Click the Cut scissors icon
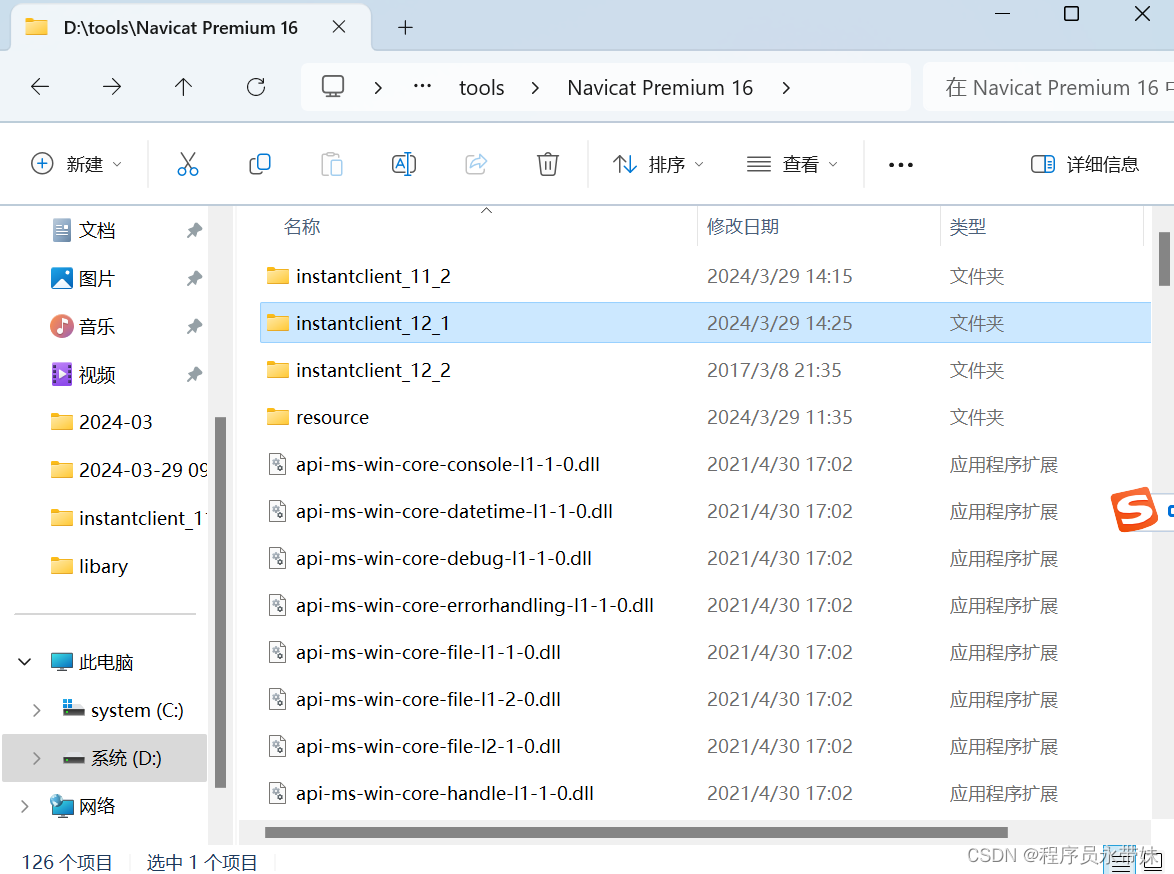This screenshot has height=874, width=1174. click(187, 163)
